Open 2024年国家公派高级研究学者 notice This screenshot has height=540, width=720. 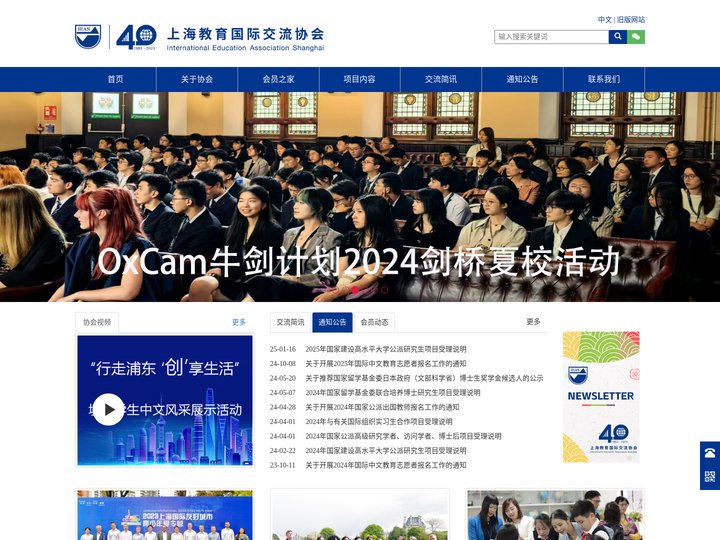(x=403, y=436)
